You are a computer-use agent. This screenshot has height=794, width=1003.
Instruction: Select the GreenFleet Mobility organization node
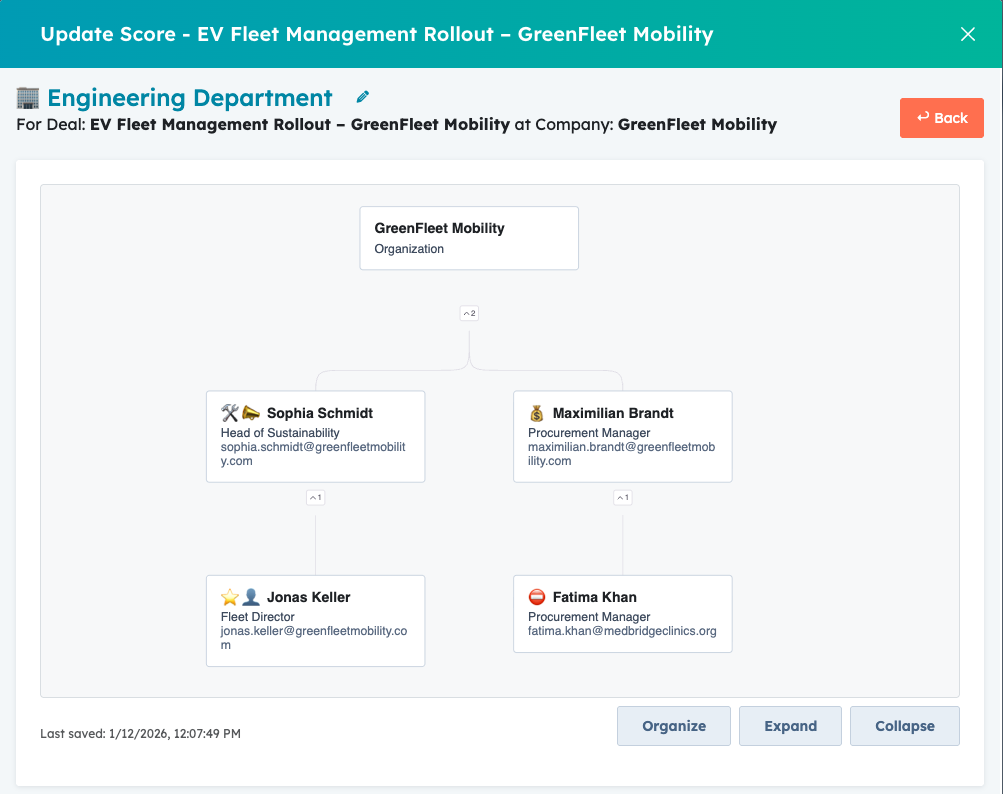point(468,238)
